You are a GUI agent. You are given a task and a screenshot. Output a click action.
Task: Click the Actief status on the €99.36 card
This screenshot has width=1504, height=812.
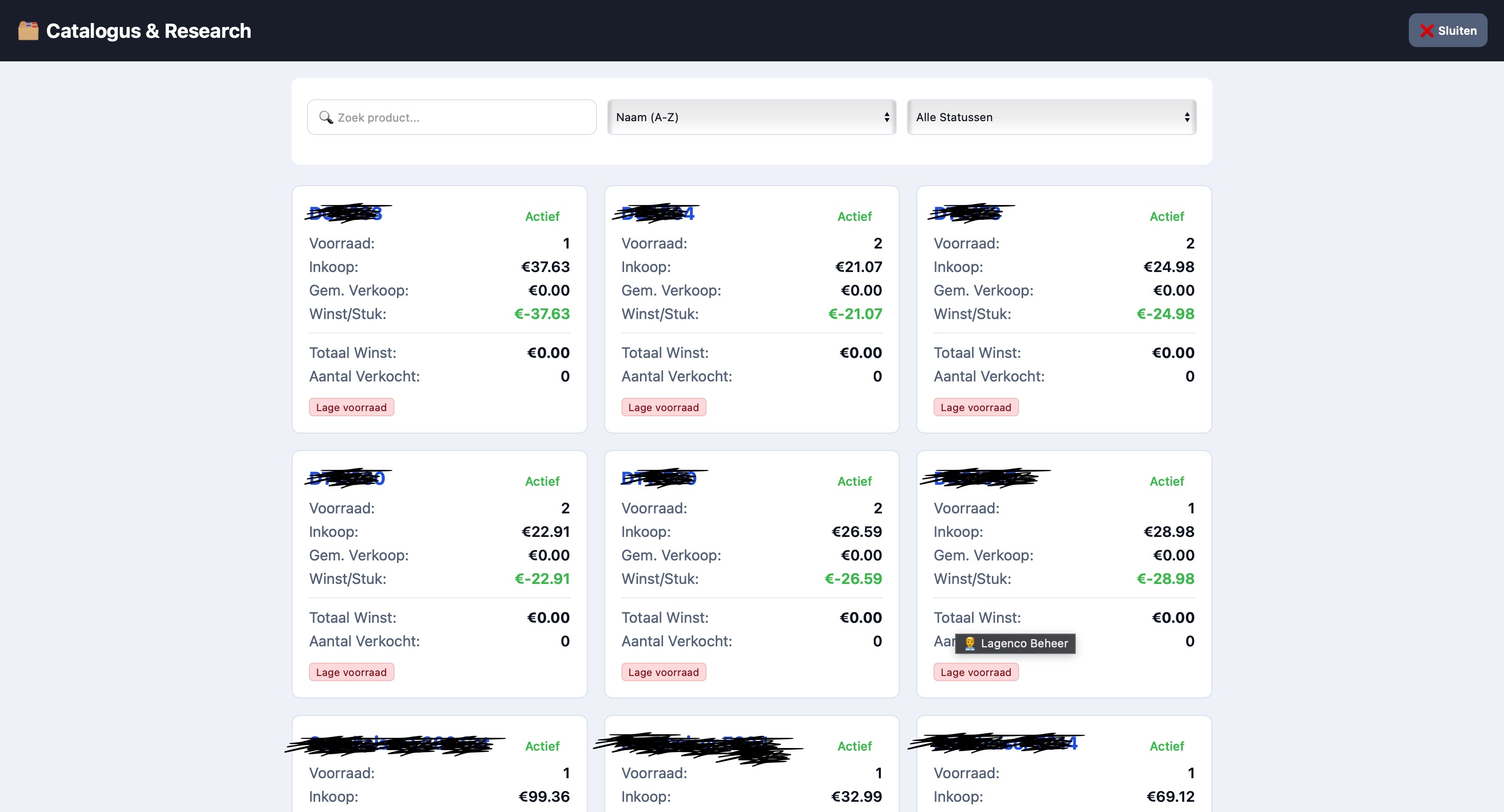542,747
